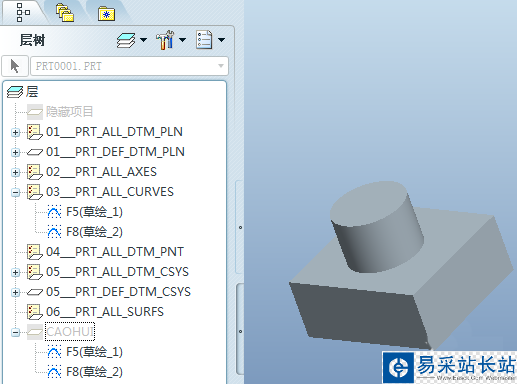Expand the 01__PRT_ALL_DTM_PLN layer
Screen dimensions: 517x384
[x=15, y=133]
